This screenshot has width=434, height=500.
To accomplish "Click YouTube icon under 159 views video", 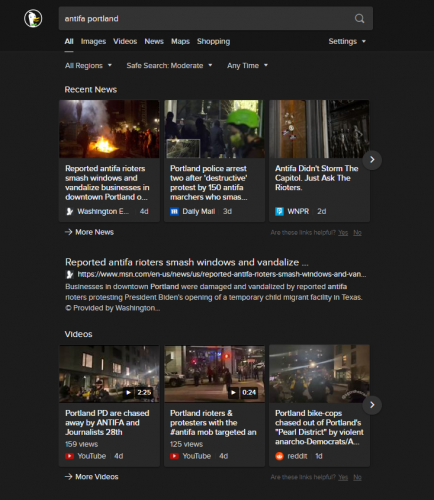I will pyautogui.click(x=69, y=456).
